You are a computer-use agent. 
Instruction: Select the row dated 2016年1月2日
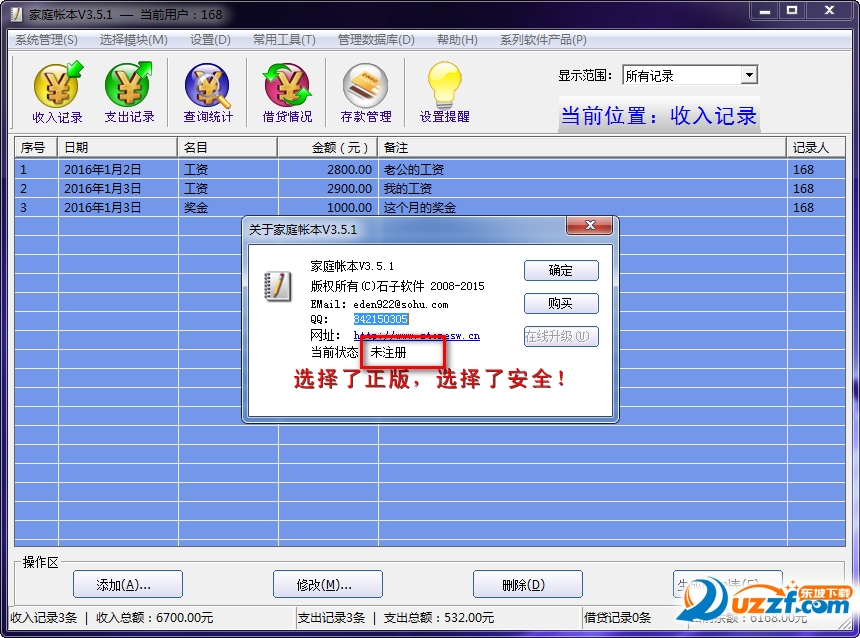430,170
